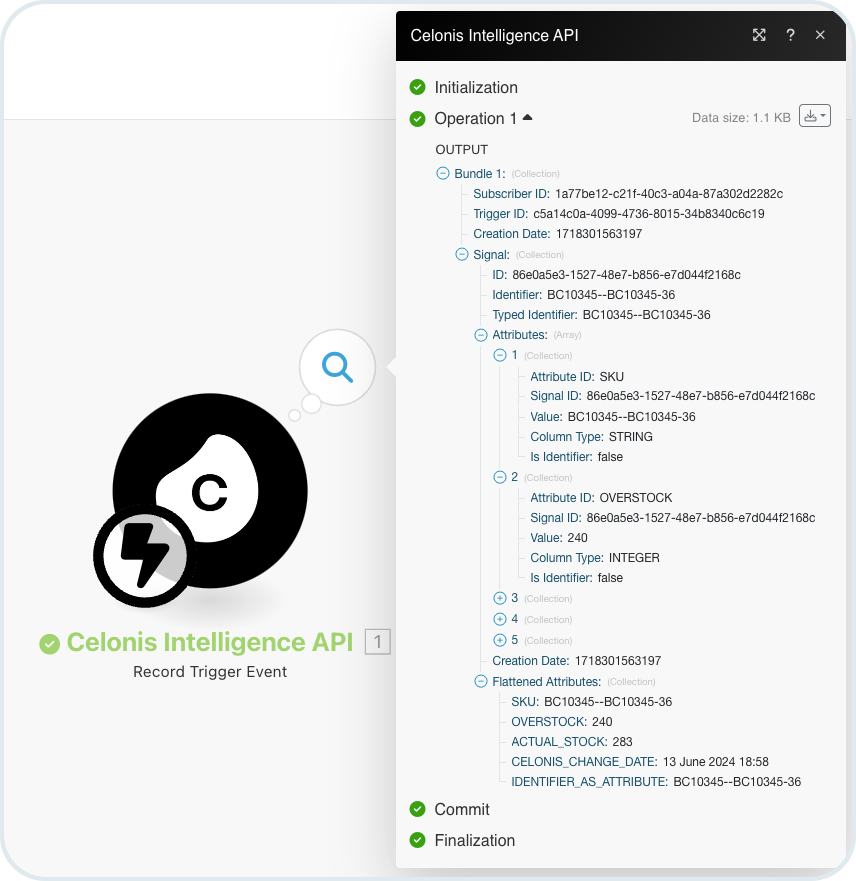Open the download output bundles dropdown

point(814,116)
